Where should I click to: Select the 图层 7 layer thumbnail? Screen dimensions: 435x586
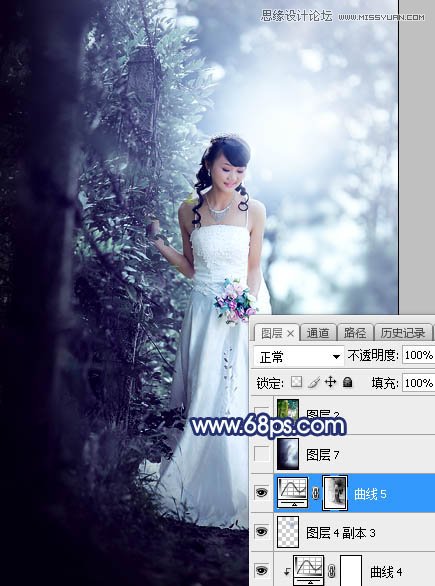(288, 454)
